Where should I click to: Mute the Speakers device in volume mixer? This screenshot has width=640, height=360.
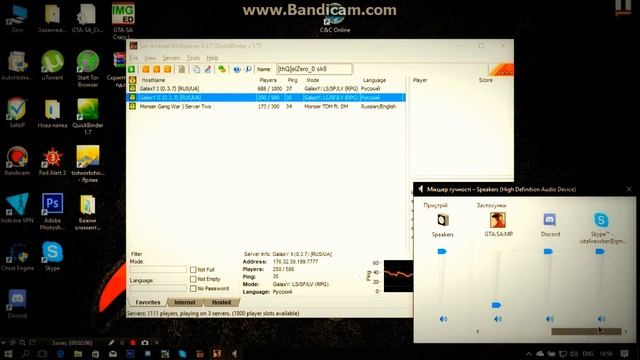(x=443, y=319)
